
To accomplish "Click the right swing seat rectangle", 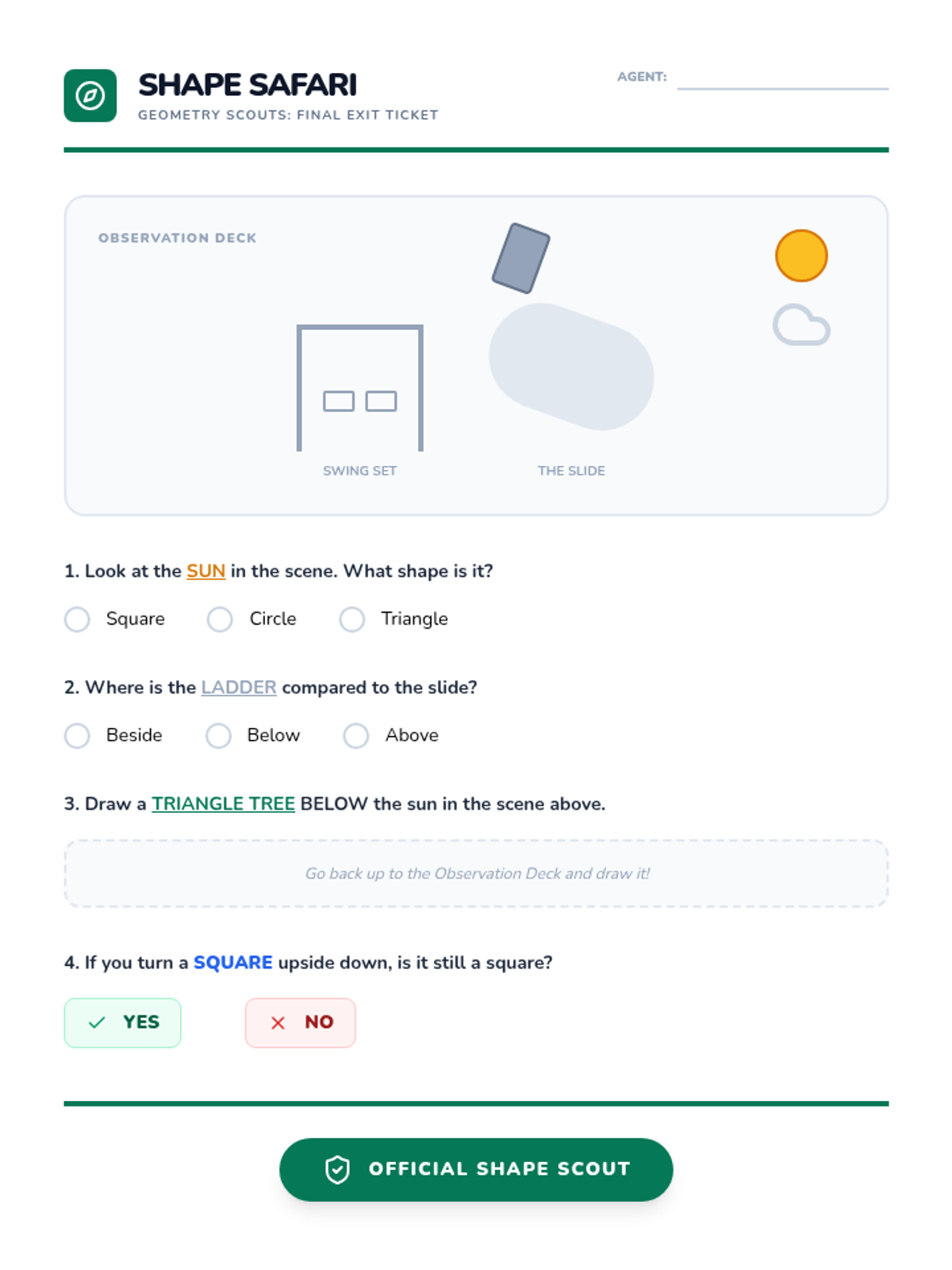I will pos(381,402).
